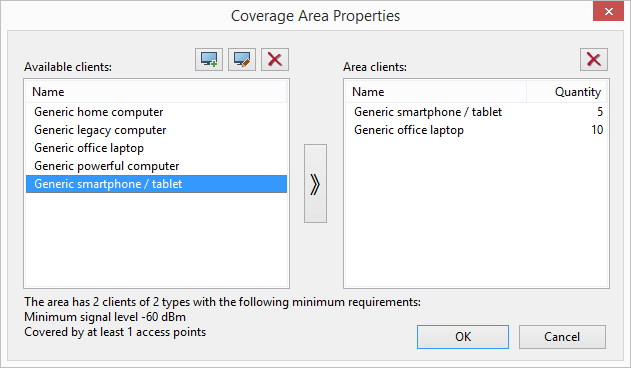Click the Cancel button

[562, 337]
